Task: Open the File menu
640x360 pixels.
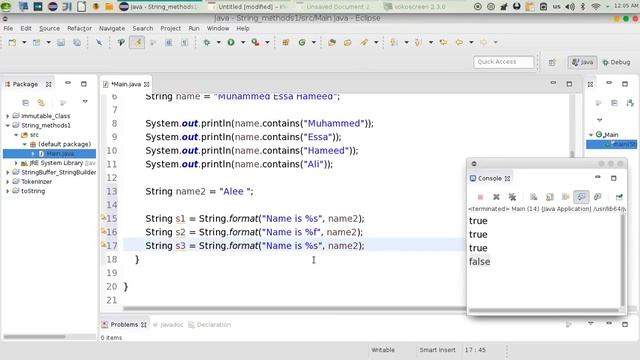Action: pos(8,29)
